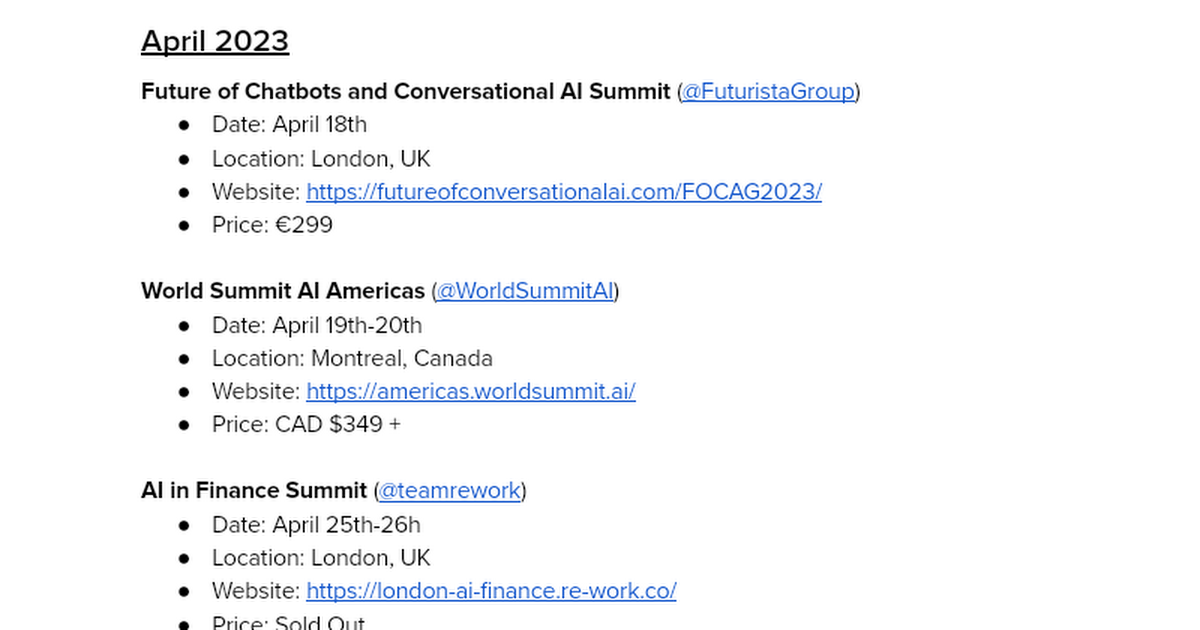Image resolution: width=1200 pixels, height=630 pixels.
Task: Click the Date: April 25th-26h line
Action: [x=316, y=525]
